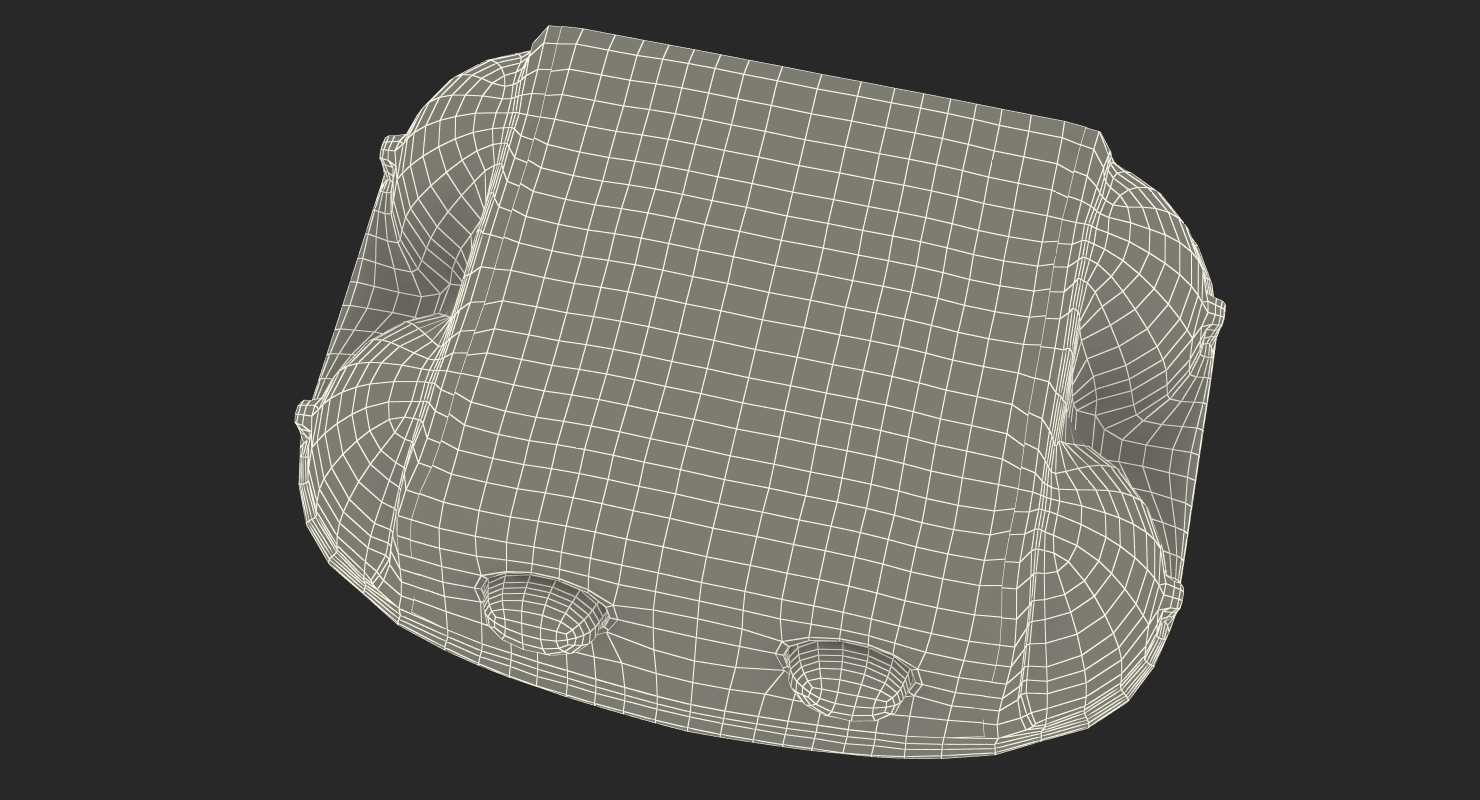Click the right round dimple on the mesh

pyautogui.click(x=849, y=679)
